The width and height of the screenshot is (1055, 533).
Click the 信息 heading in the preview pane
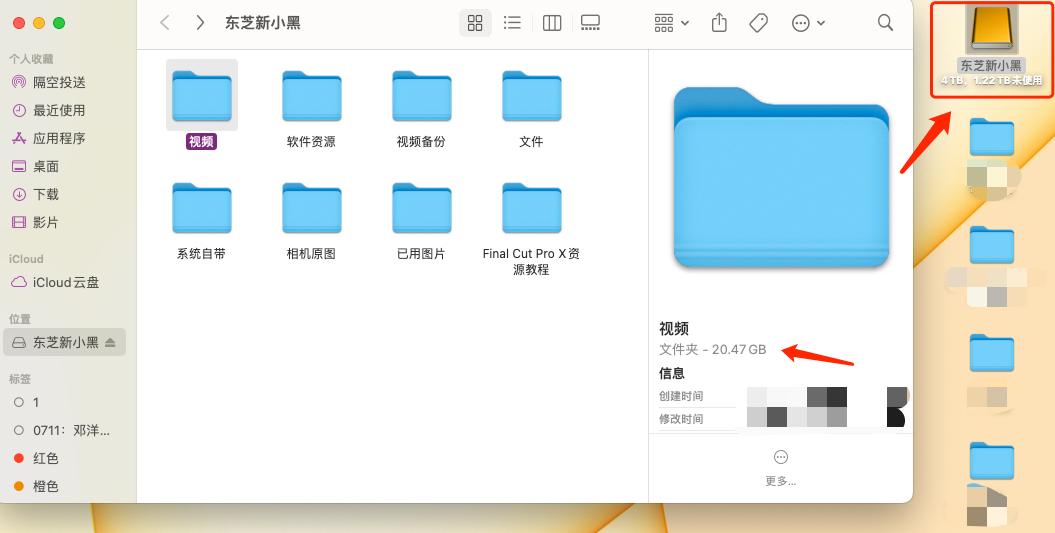point(671,373)
